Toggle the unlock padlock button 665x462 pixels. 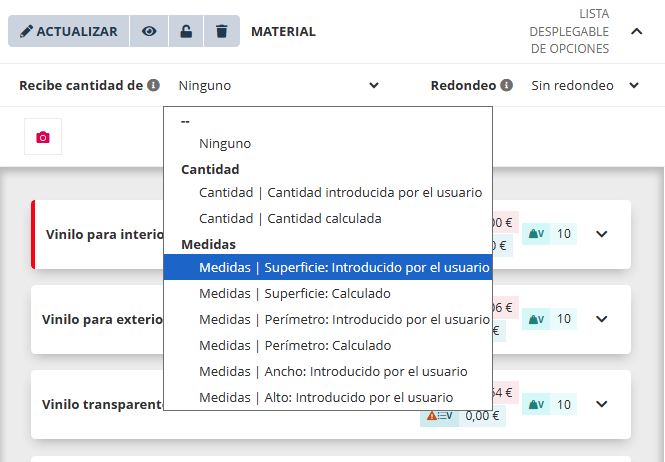[185, 31]
